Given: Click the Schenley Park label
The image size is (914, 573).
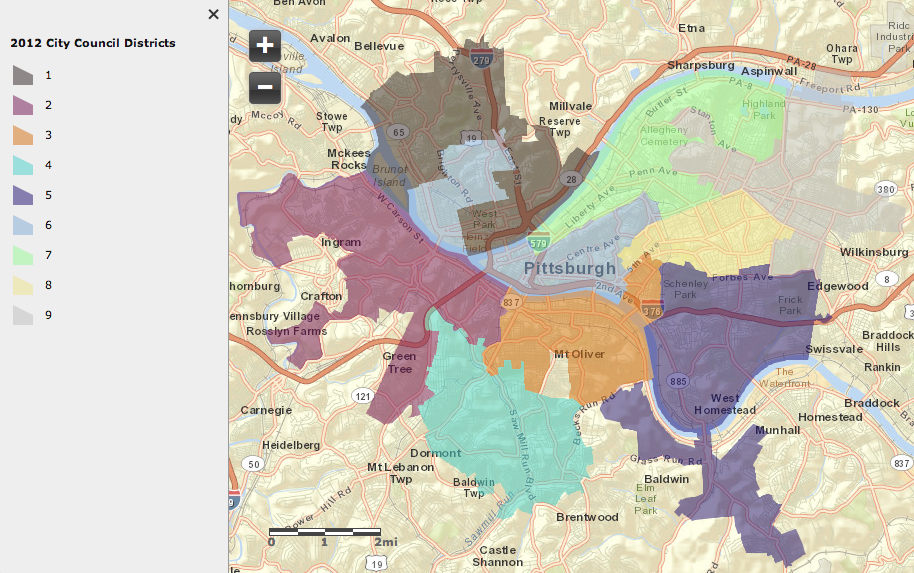Looking at the screenshot, I should [686, 289].
